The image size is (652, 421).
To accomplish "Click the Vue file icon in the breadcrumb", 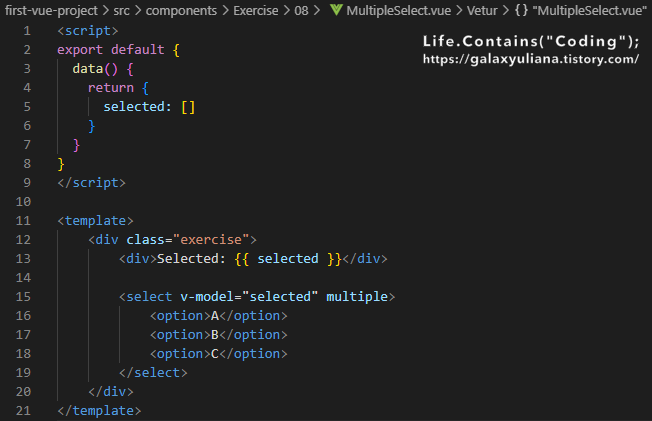I will click(x=336, y=10).
